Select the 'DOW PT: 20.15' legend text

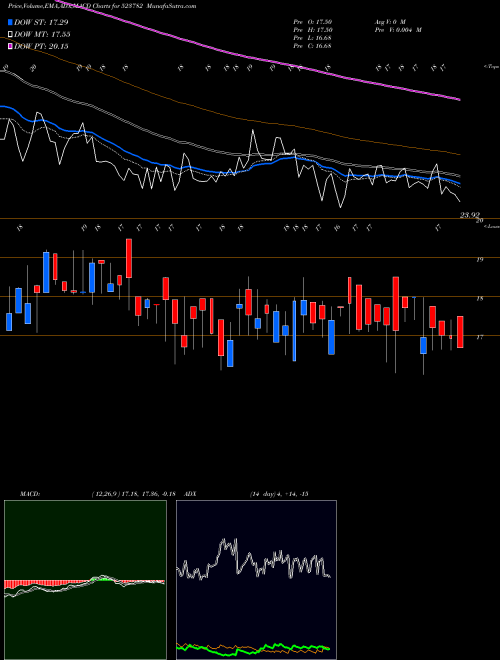tap(41, 46)
